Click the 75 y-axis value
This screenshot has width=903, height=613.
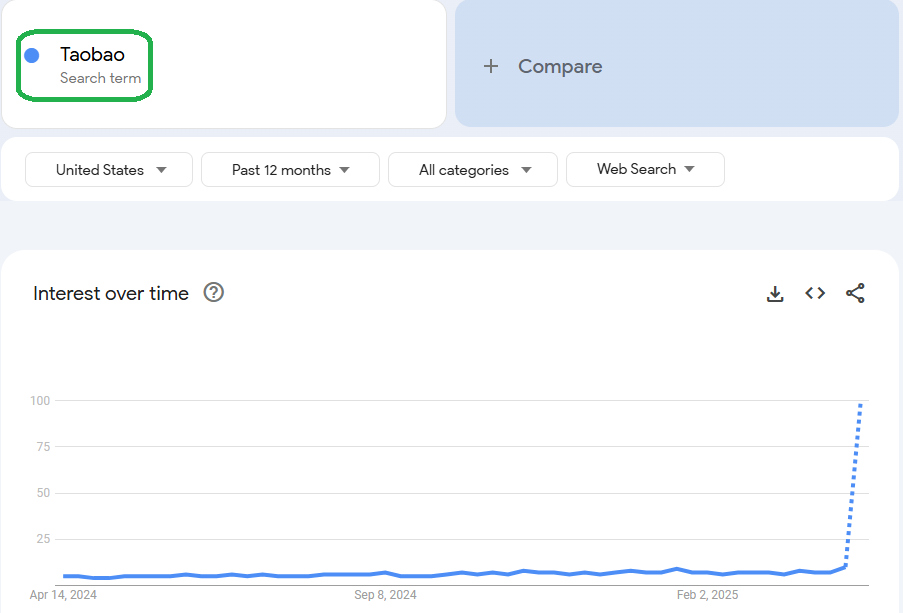pos(43,446)
